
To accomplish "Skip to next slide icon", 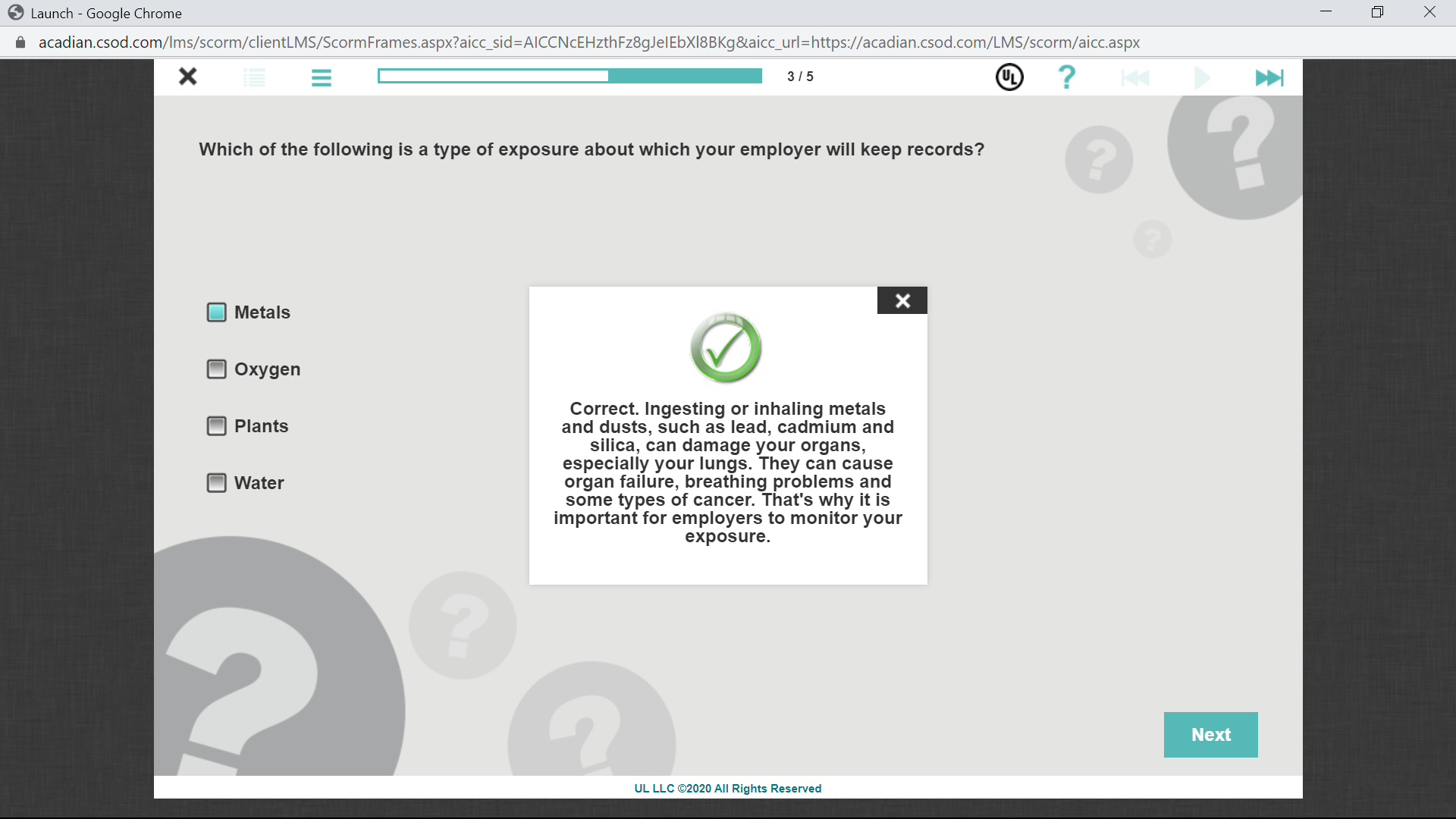I will click(x=1269, y=77).
